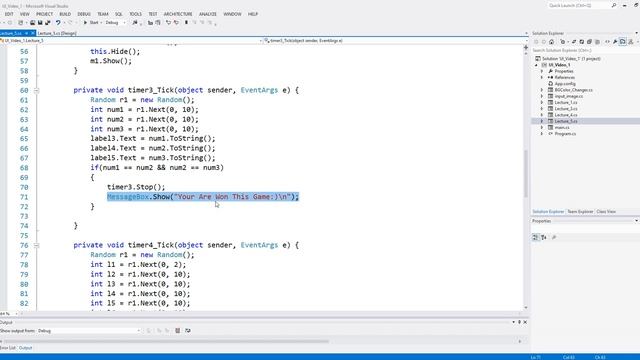Screen dimensions: 640x360
Task: Switch to Class View tab
Action: (606, 211)
